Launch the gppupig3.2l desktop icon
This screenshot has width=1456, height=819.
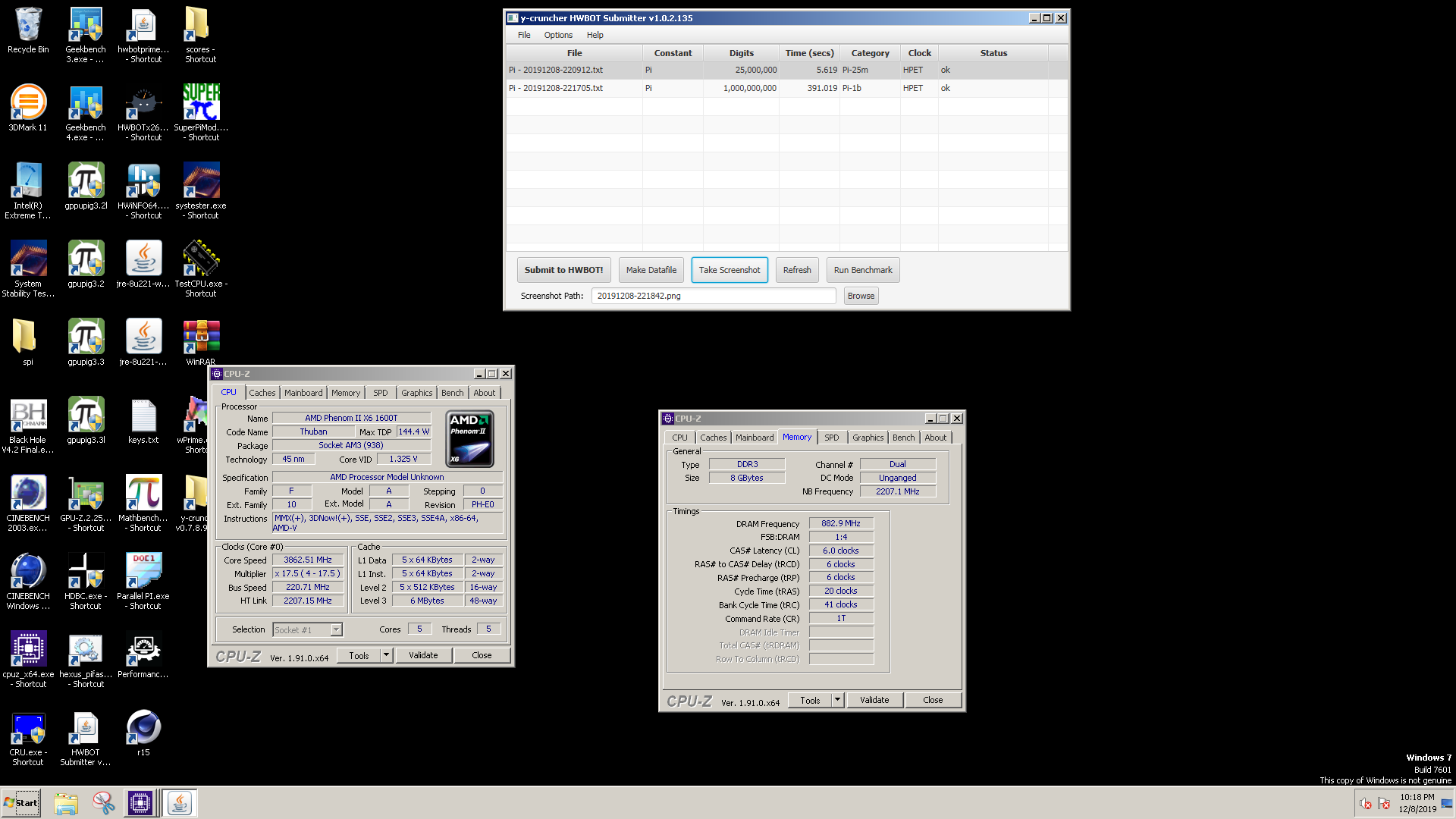coord(86,187)
